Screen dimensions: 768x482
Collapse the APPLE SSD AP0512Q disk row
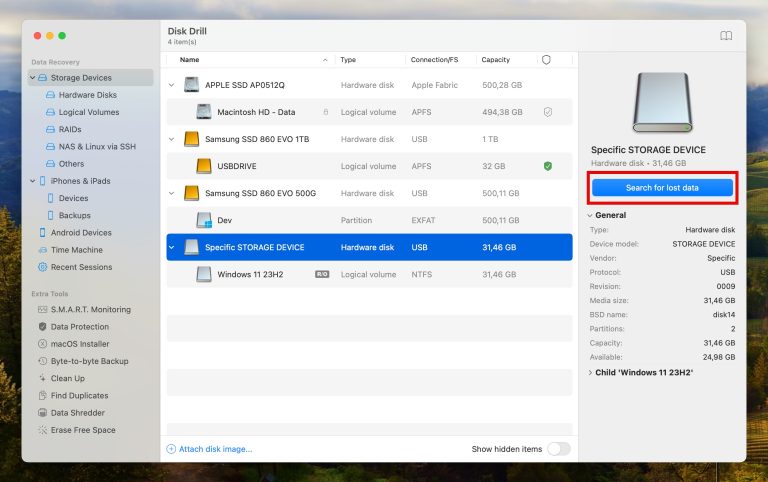pyautogui.click(x=172, y=85)
